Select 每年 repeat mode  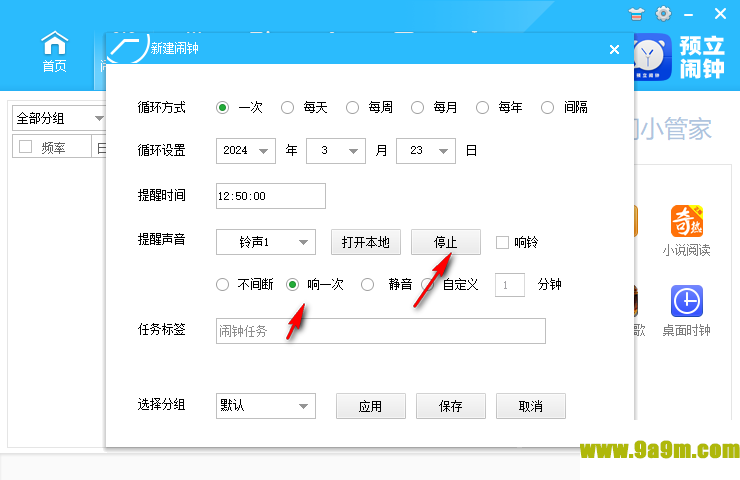pos(482,108)
